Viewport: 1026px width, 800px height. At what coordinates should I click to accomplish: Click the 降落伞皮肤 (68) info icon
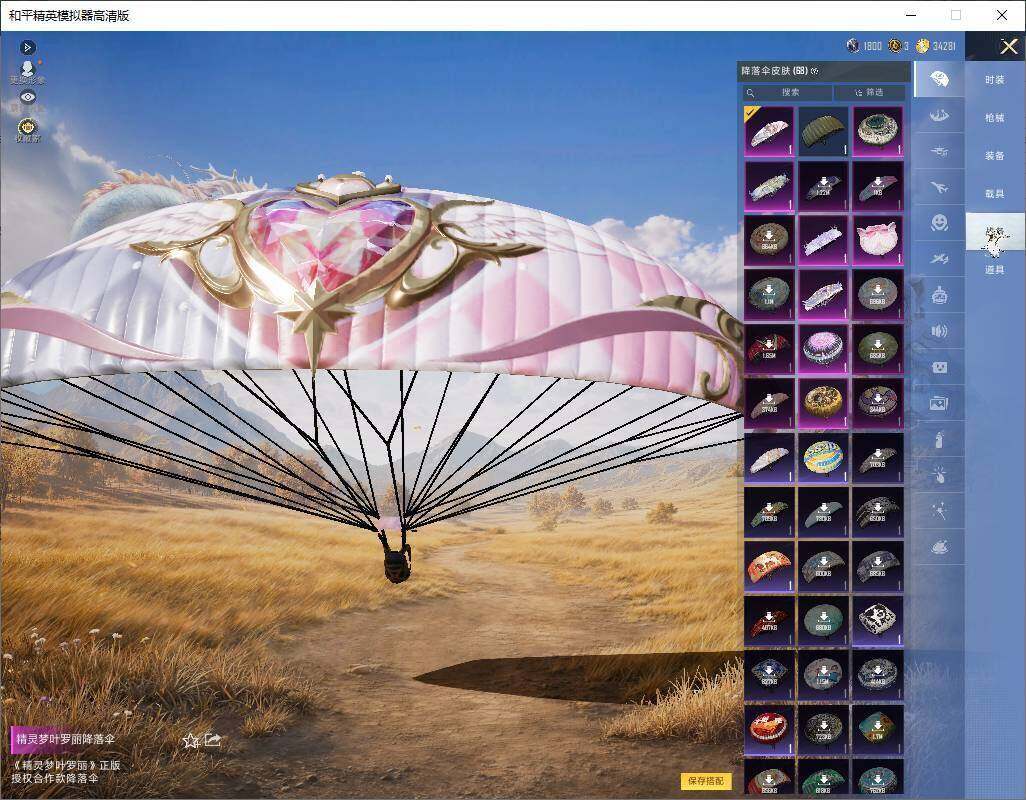point(815,71)
